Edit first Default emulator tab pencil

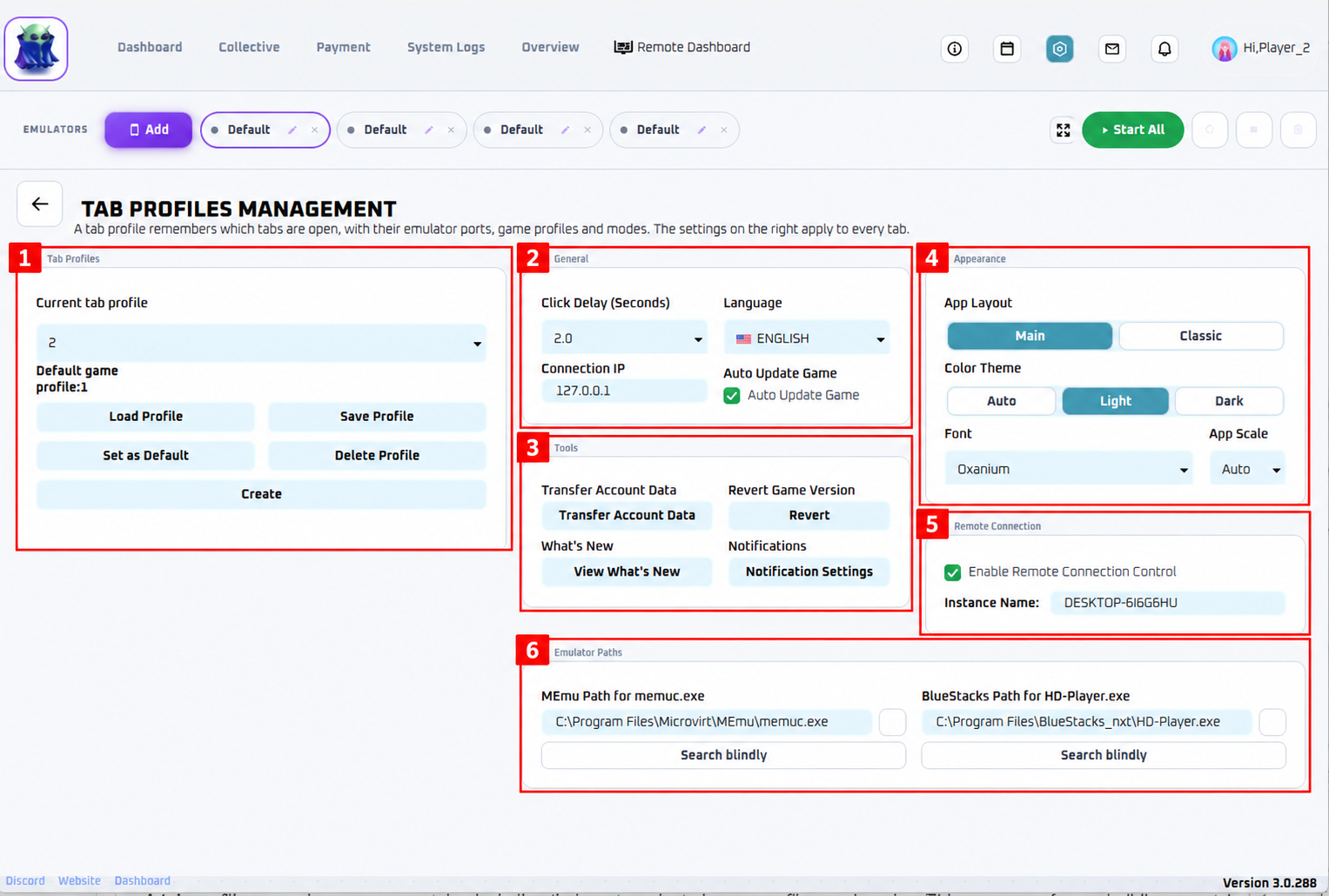pos(292,130)
